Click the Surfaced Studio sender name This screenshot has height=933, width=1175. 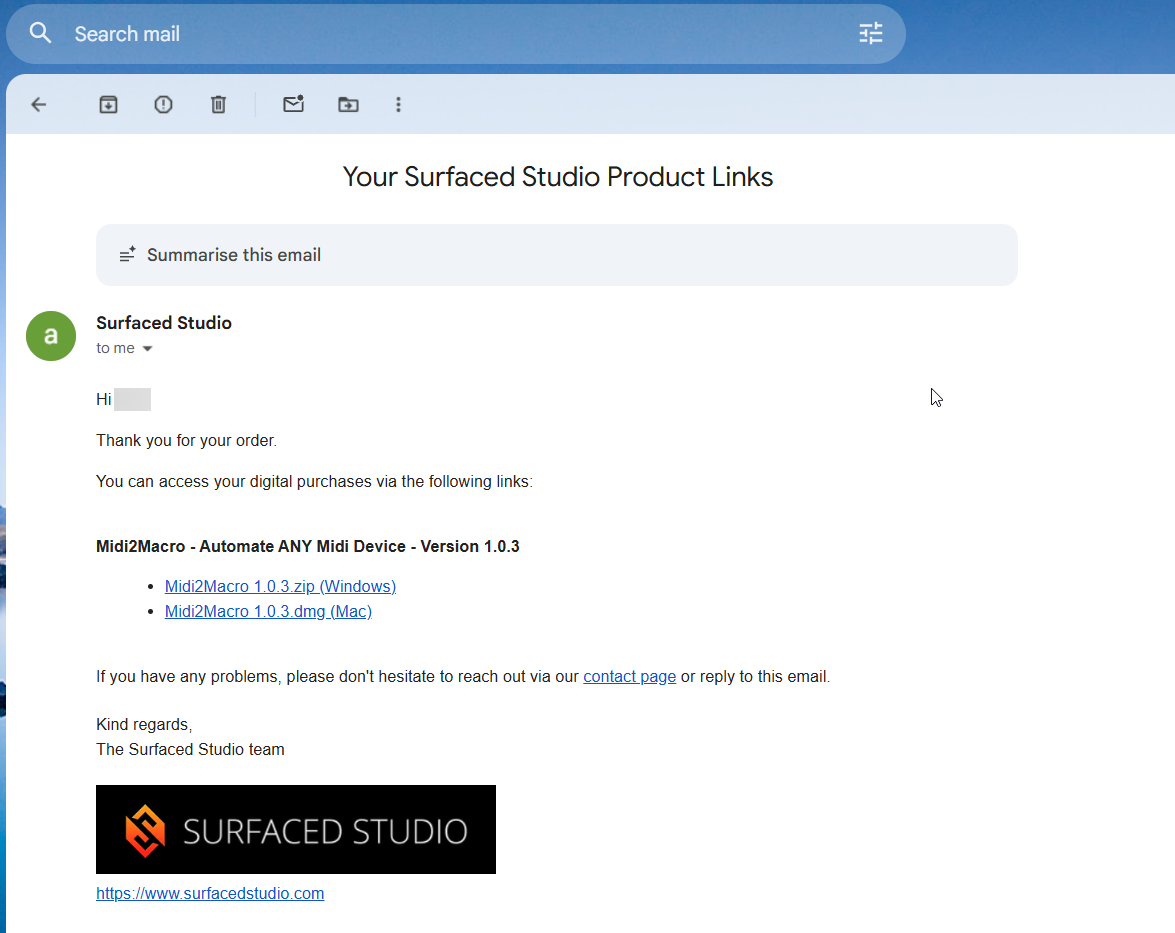164,323
